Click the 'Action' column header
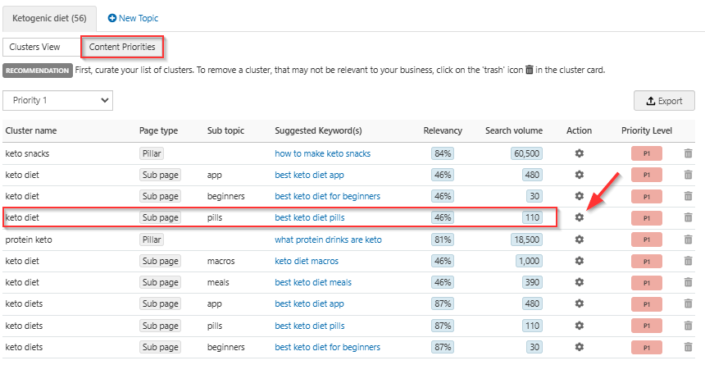This screenshot has height=365, width=705. click(579, 131)
